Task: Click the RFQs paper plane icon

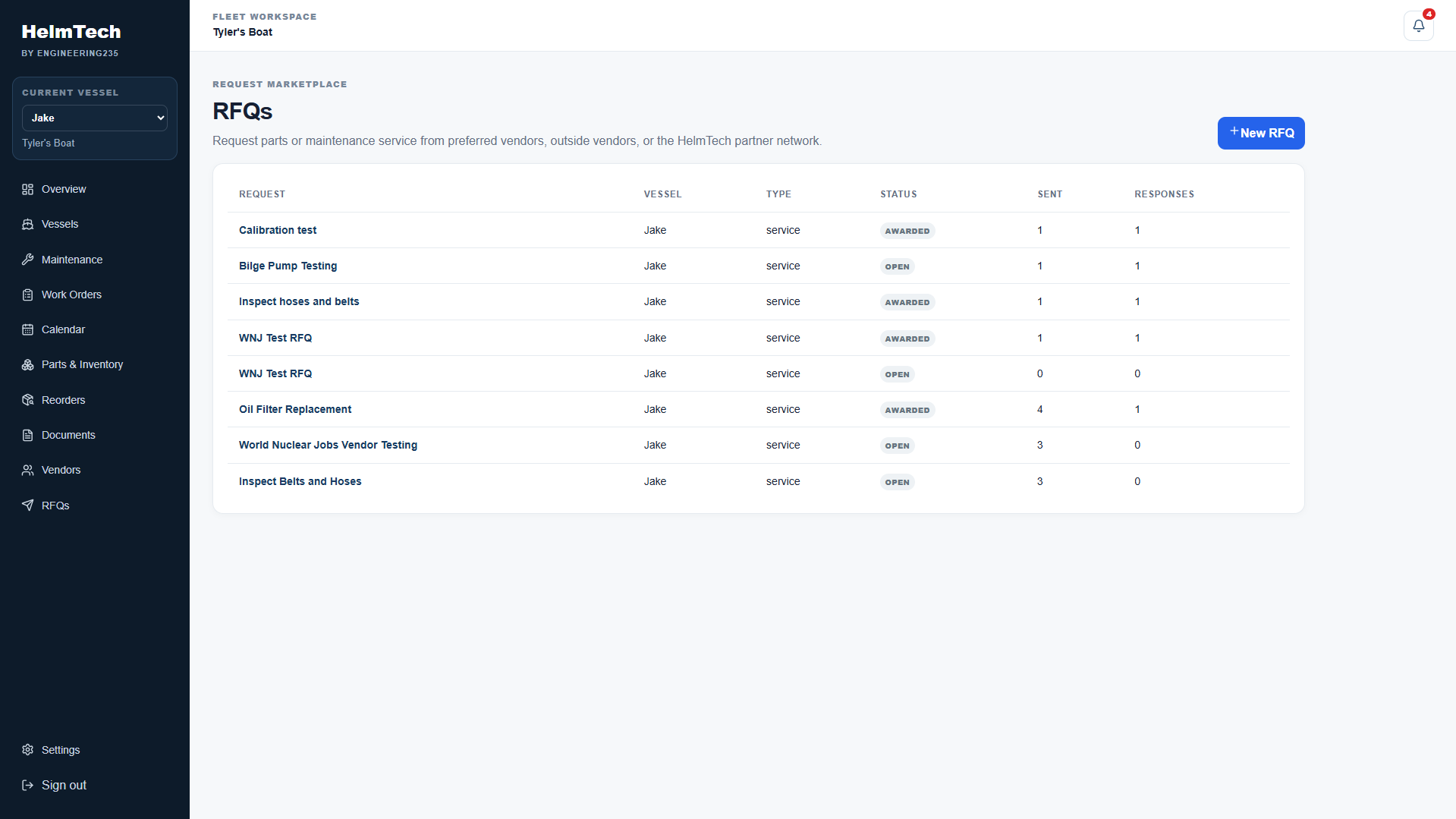Action: tap(28, 506)
